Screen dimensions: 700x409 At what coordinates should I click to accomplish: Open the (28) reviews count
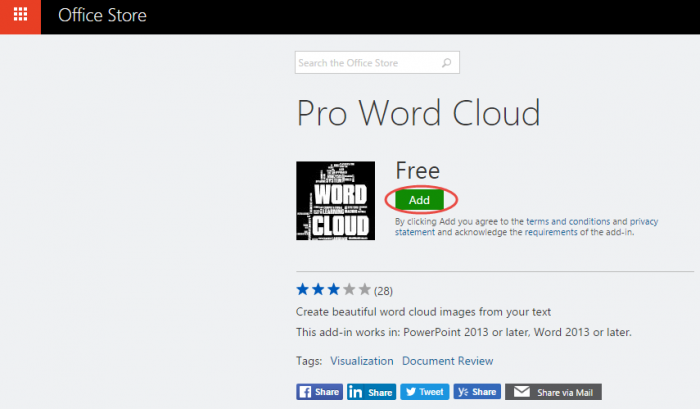(x=383, y=291)
